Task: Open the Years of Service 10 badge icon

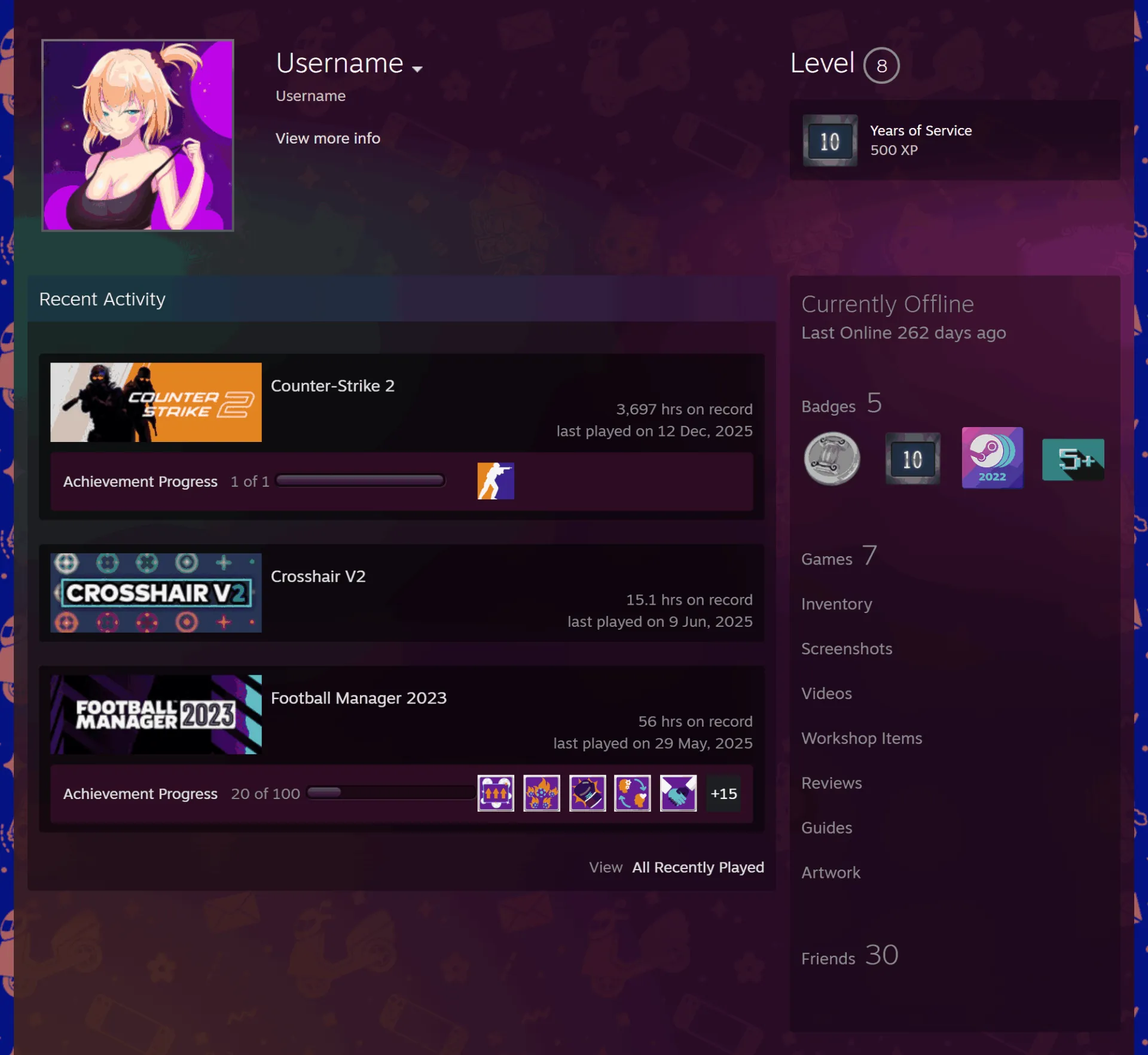Action: click(829, 141)
